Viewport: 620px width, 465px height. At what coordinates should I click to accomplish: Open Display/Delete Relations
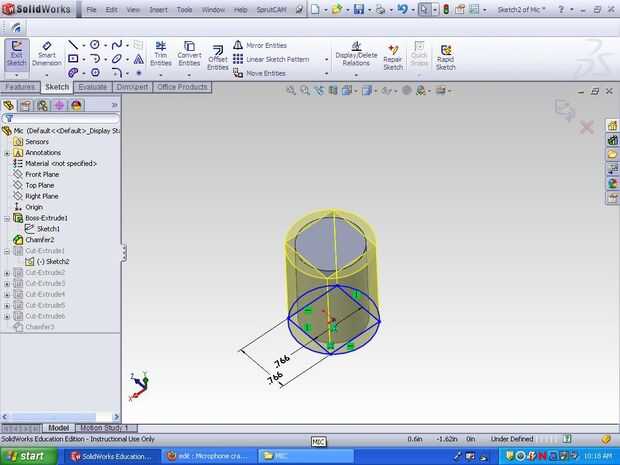[356, 54]
